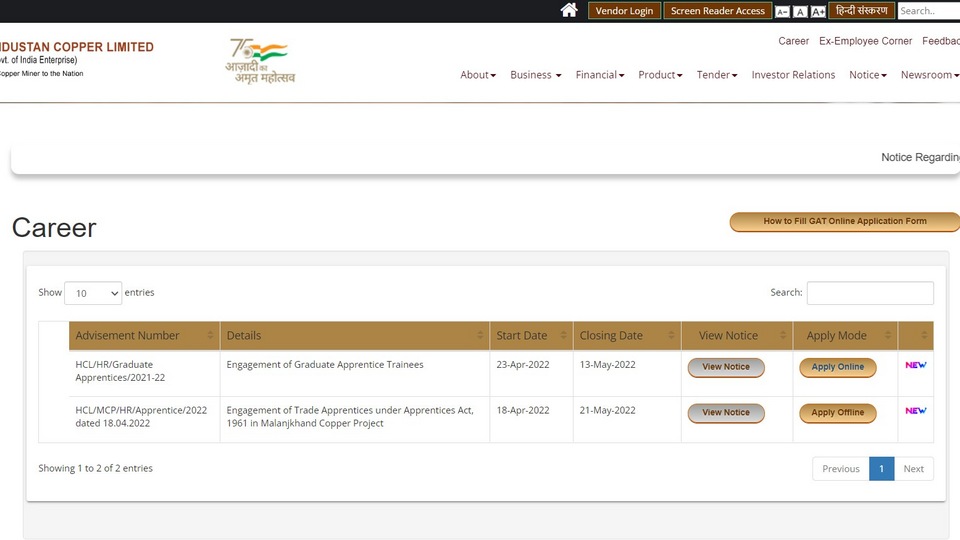Viewport: 960px width, 540px height.
Task: Sort by Start Date column arrows
Action: coord(563,335)
